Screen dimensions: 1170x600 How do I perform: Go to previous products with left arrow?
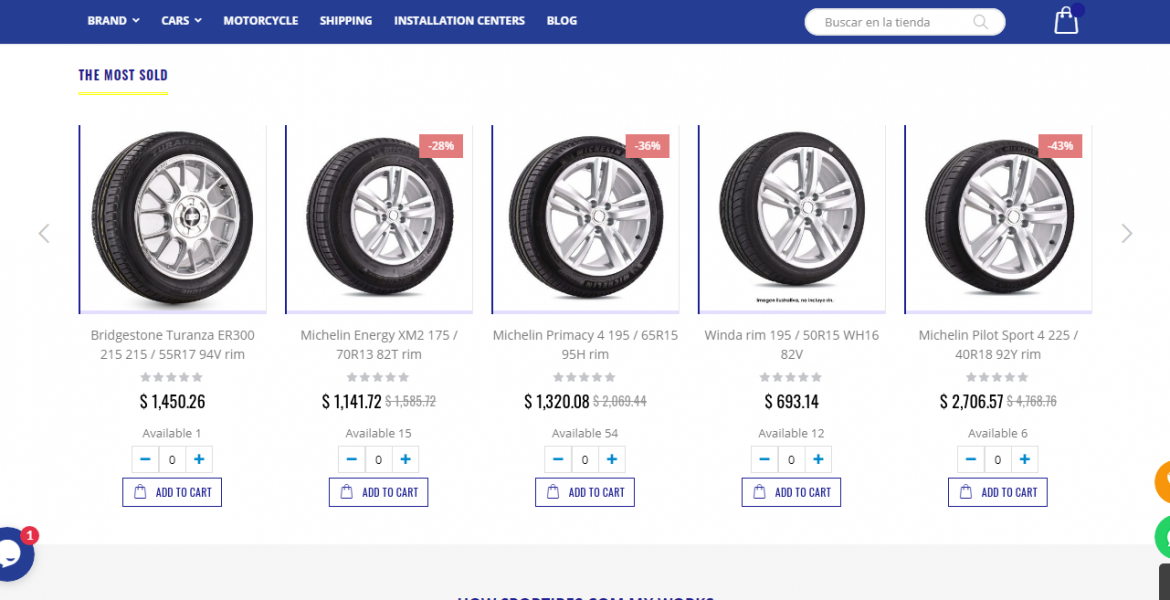[x=44, y=233]
